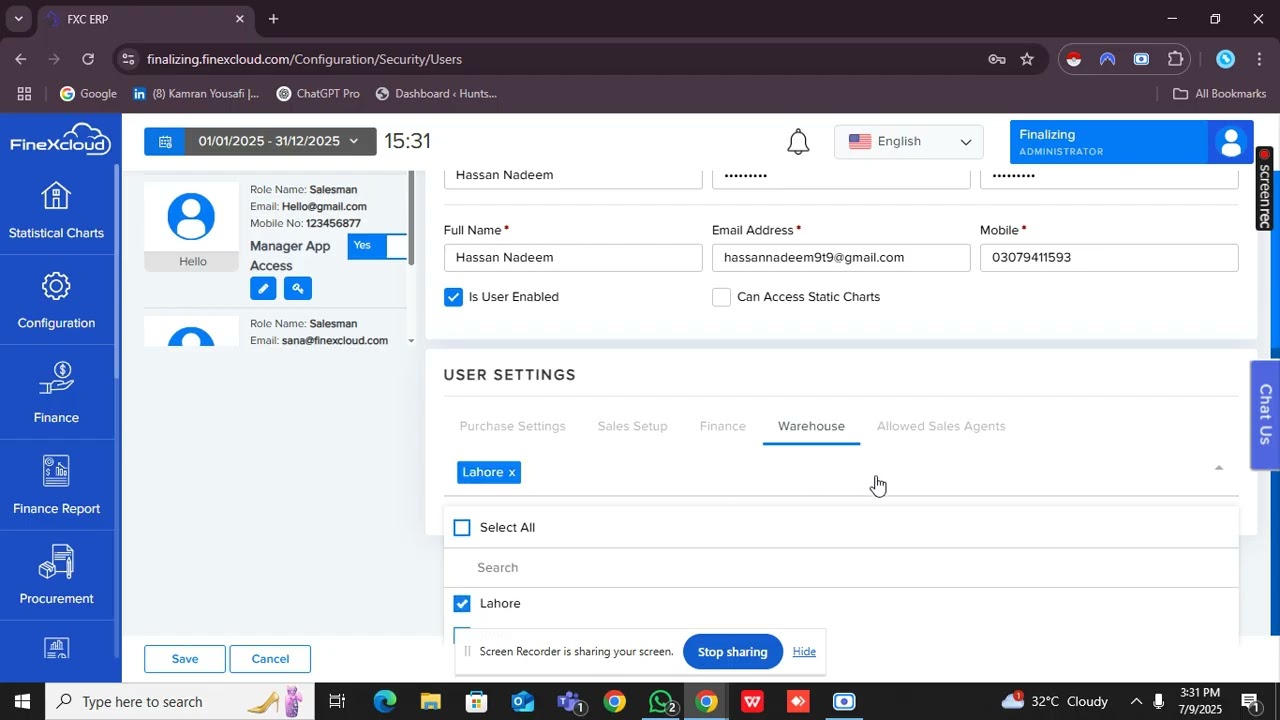Uncheck the Is User Enabled checkbox
This screenshot has width=1280, height=720.
tap(454, 297)
